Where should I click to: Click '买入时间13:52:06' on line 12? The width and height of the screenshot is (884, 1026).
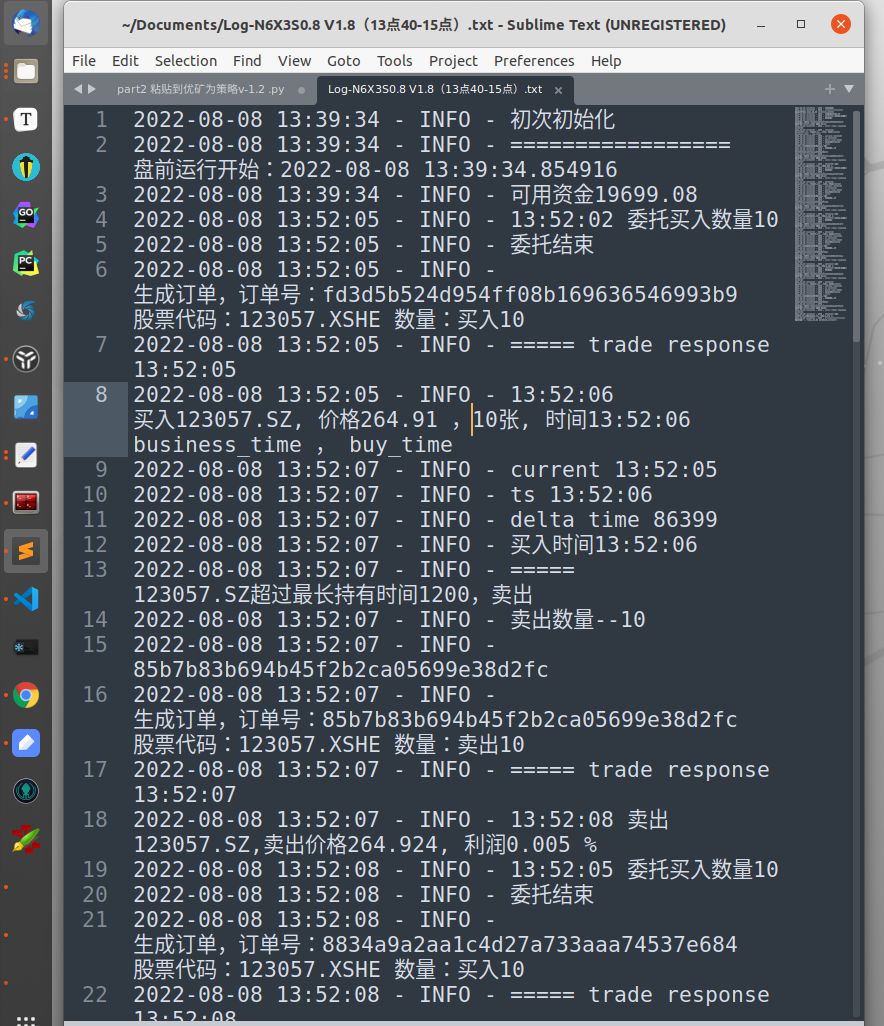point(603,544)
